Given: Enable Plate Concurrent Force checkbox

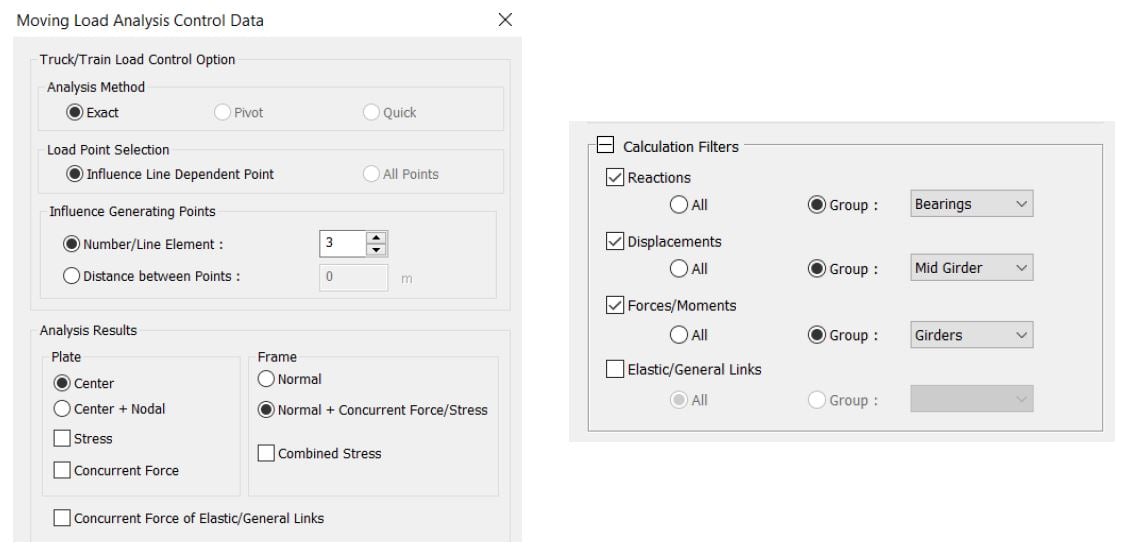Looking at the screenshot, I should (x=63, y=471).
